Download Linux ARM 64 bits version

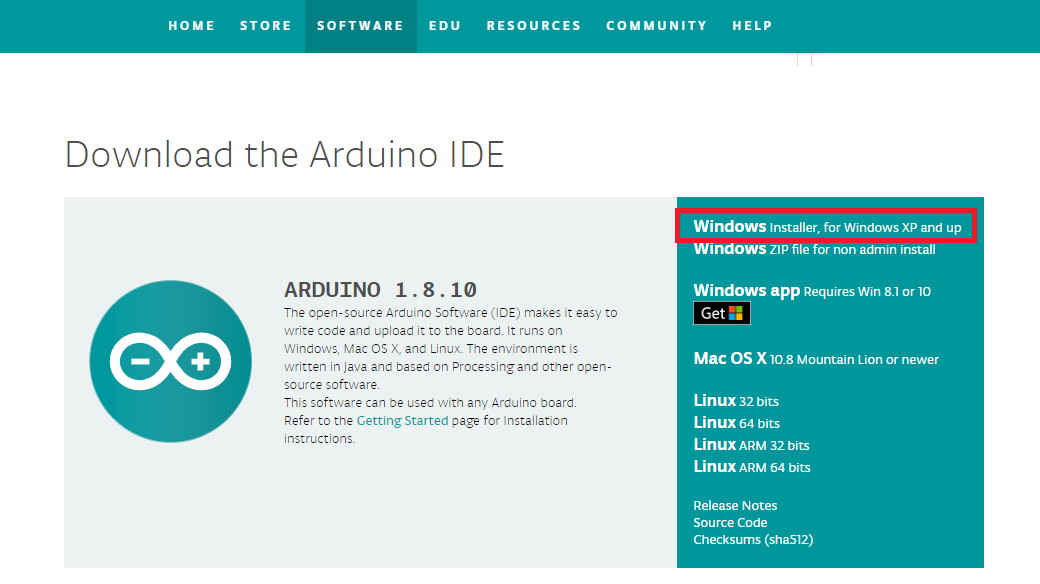[751, 467]
